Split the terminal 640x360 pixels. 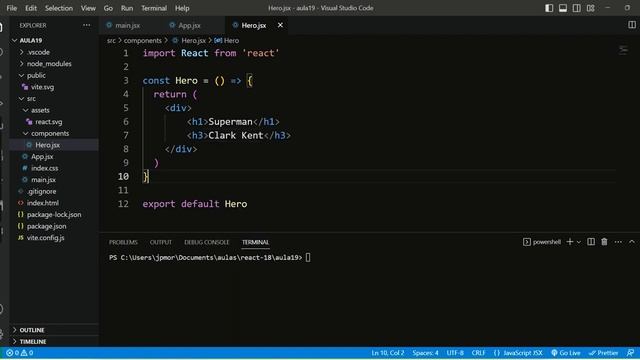coord(591,242)
